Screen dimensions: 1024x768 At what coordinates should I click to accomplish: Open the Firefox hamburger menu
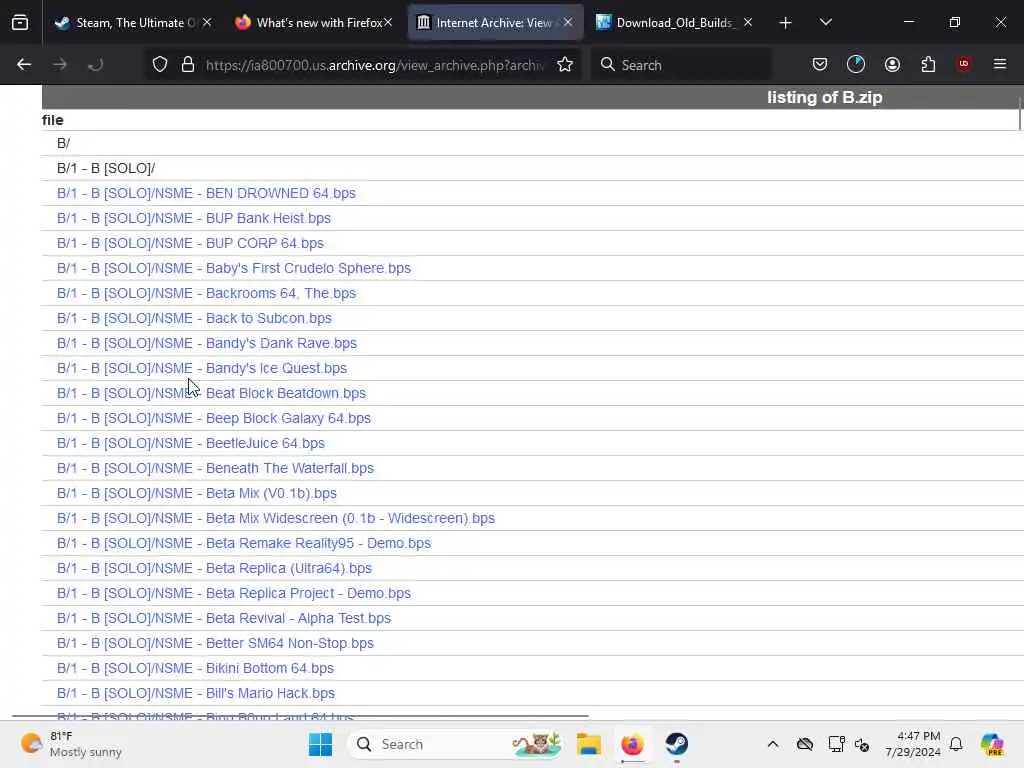(x=1000, y=64)
